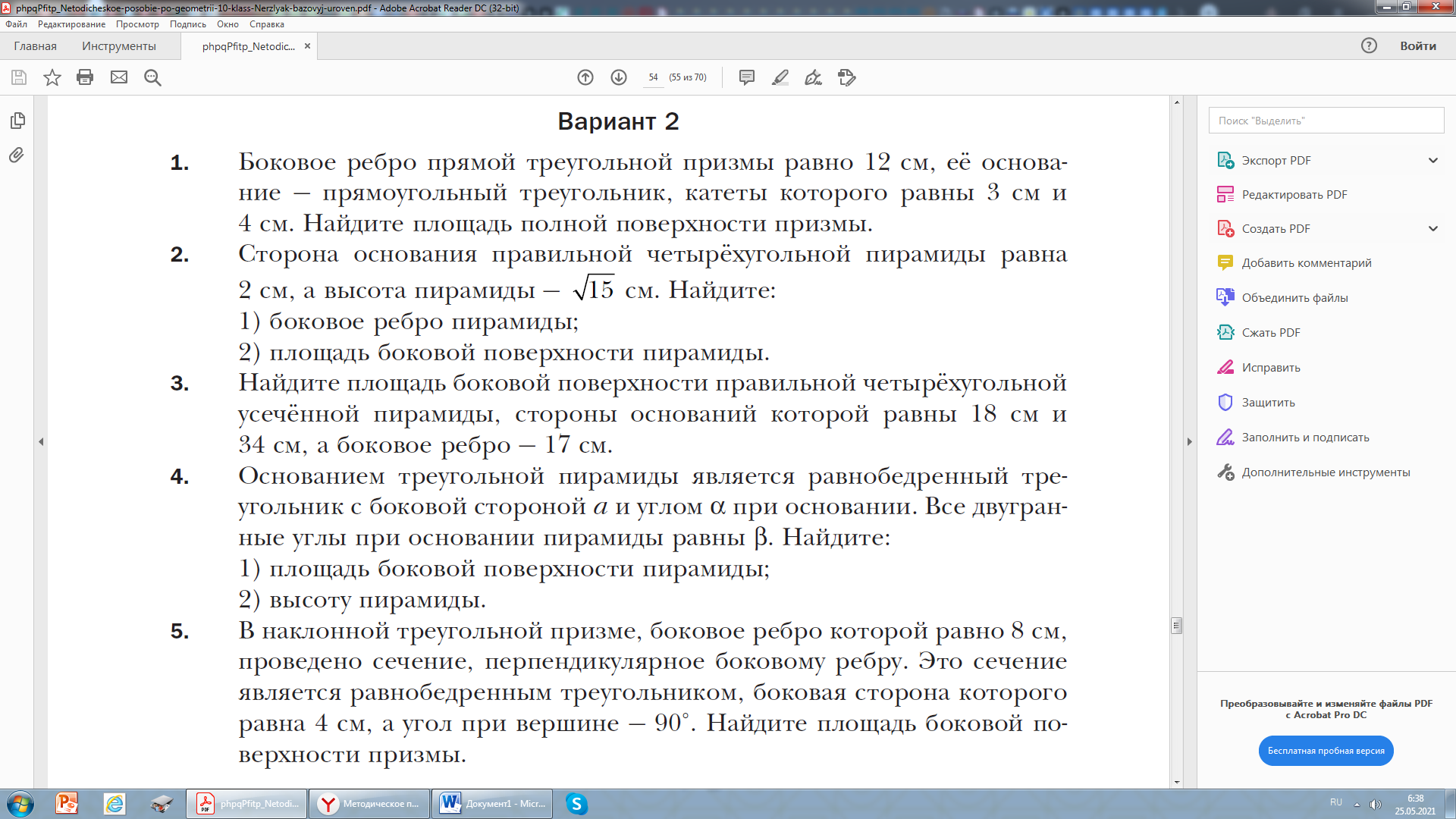Close the phpqPfitp_Netodic document tab
Screen dimensions: 1456x819
[x=307, y=46]
